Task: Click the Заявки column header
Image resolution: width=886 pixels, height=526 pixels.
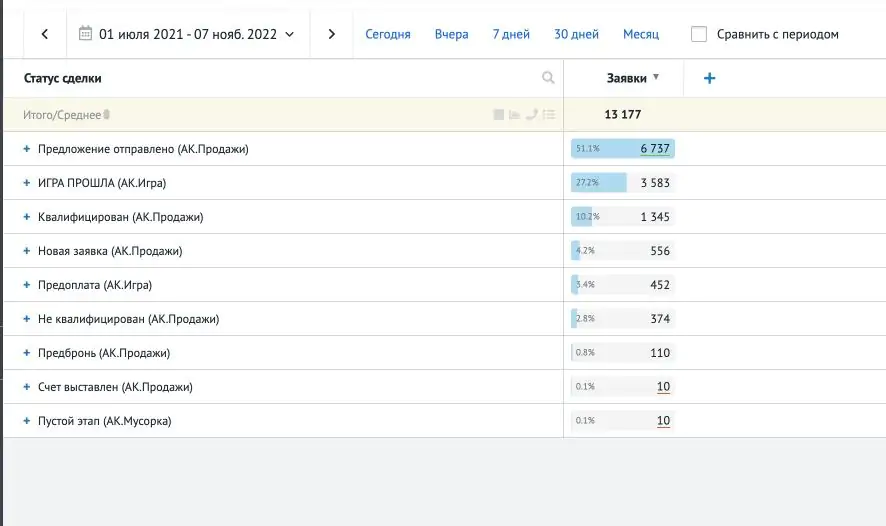Action: pos(626,79)
